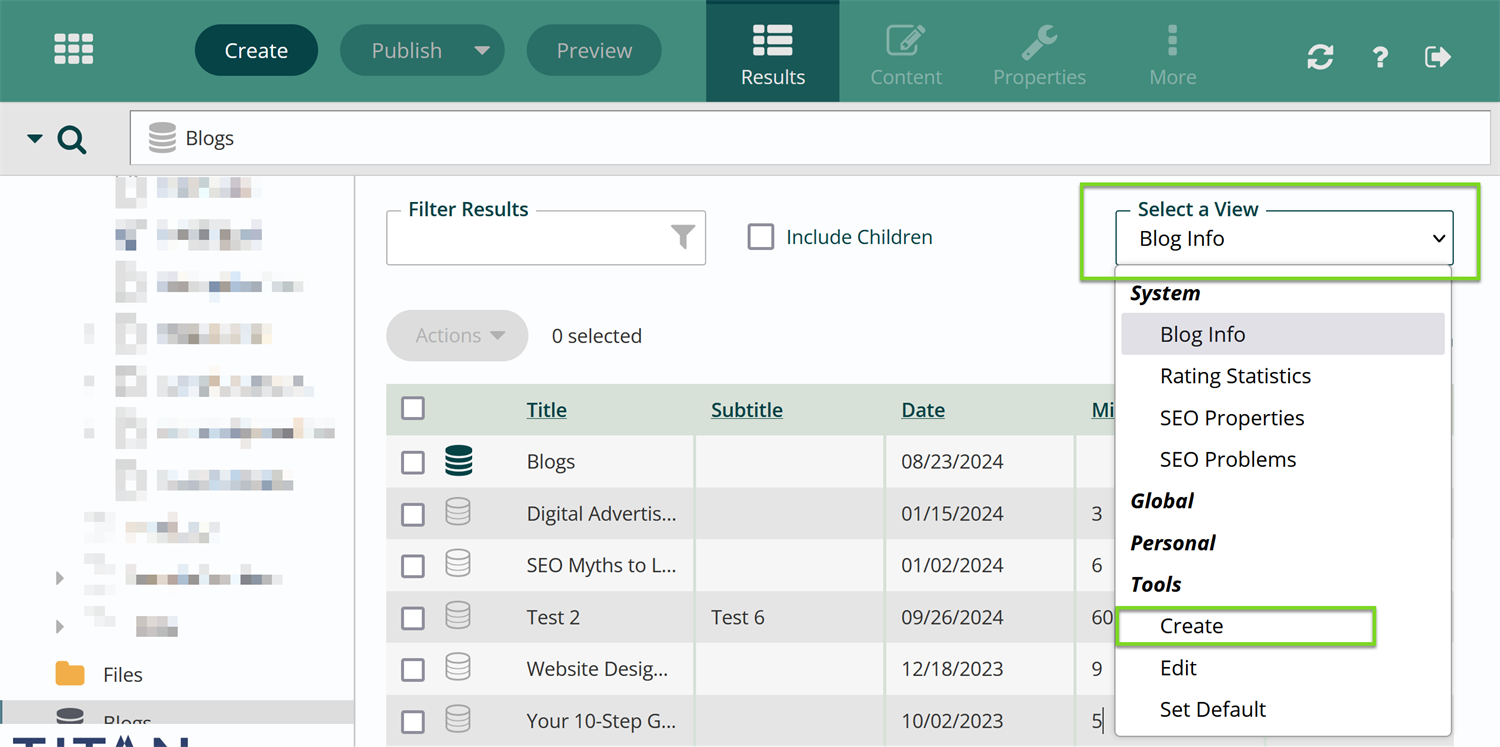
Task: Click the logout exit icon
Action: coord(1437,57)
